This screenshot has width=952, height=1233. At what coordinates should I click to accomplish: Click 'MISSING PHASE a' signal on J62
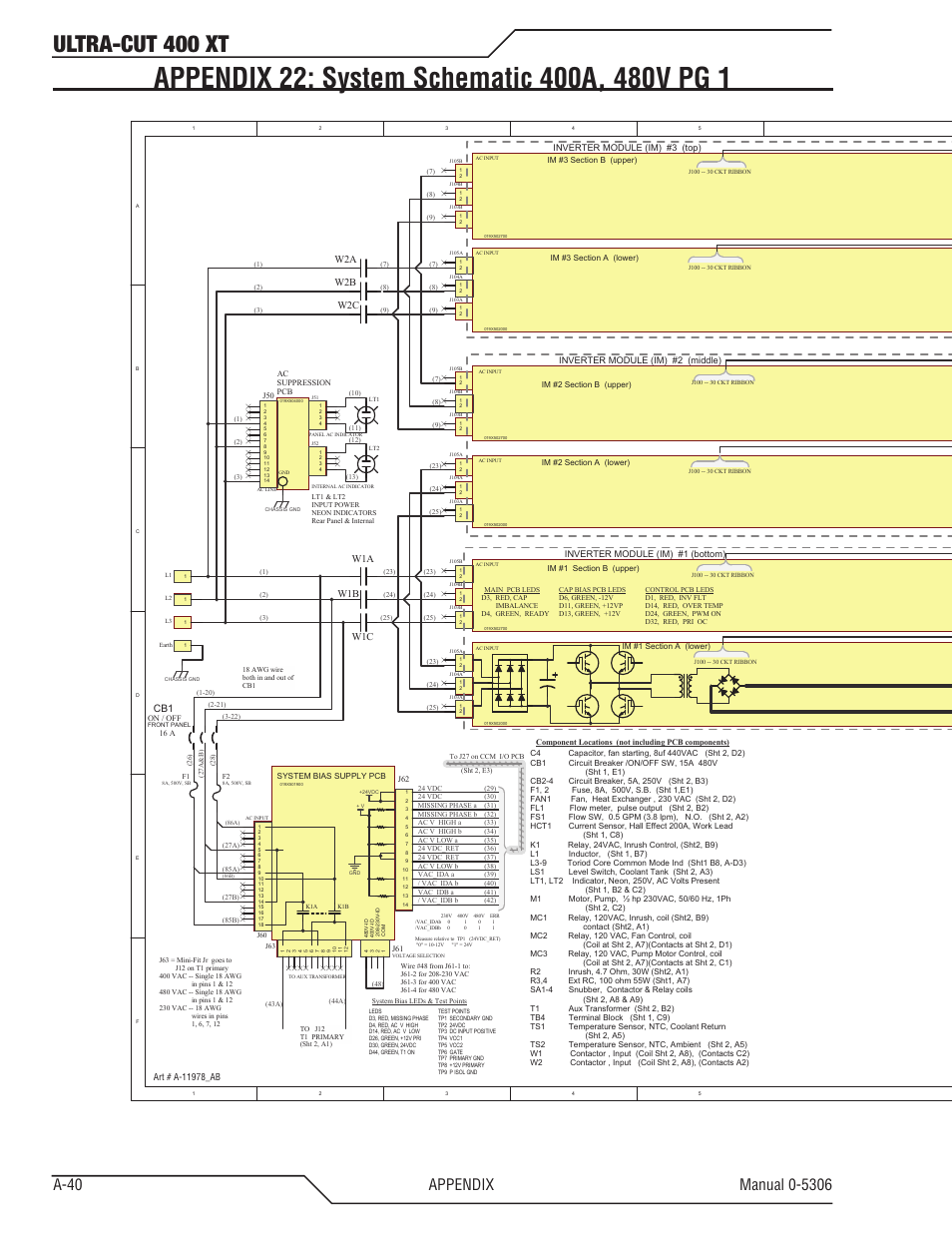click(447, 806)
